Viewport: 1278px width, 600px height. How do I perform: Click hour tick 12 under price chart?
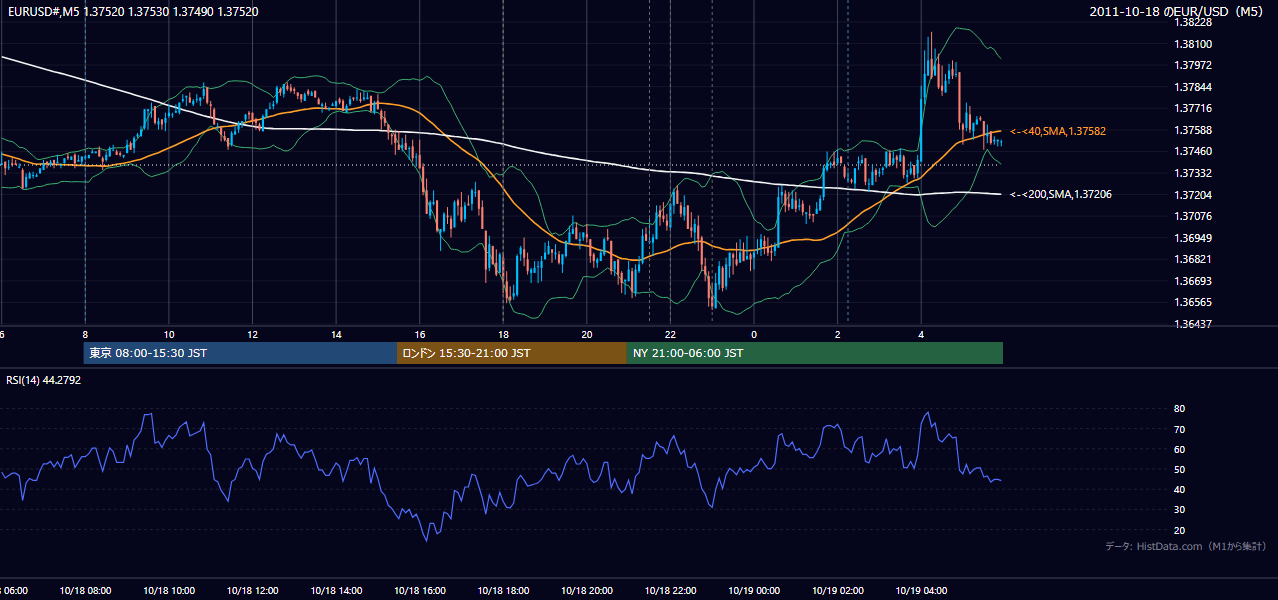tap(253, 334)
